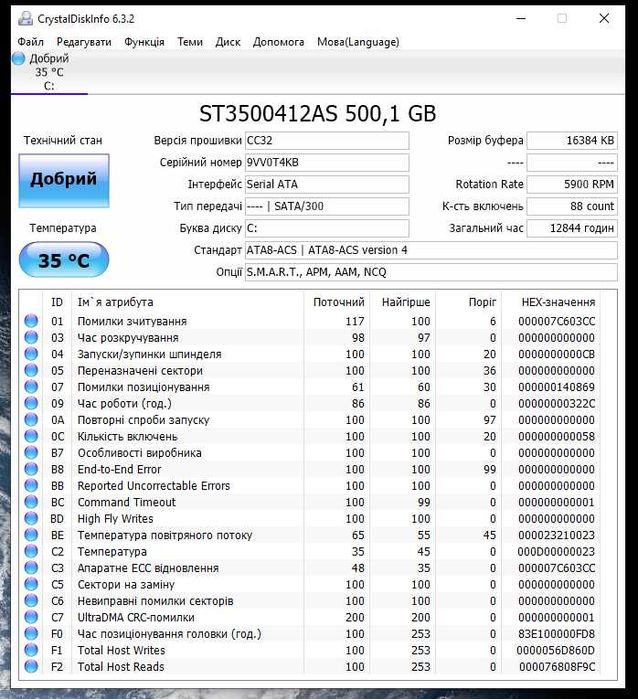Click the options field S.M.A.R.T., APM, AAM, NCQ
The height and width of the screenshot is (699, 638).
tap(431, 272)
